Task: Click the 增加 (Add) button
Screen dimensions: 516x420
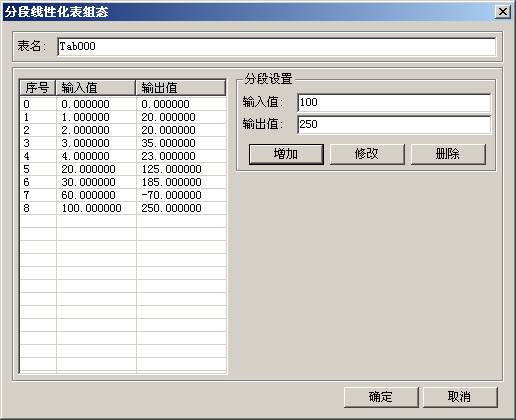Action: 286,154
